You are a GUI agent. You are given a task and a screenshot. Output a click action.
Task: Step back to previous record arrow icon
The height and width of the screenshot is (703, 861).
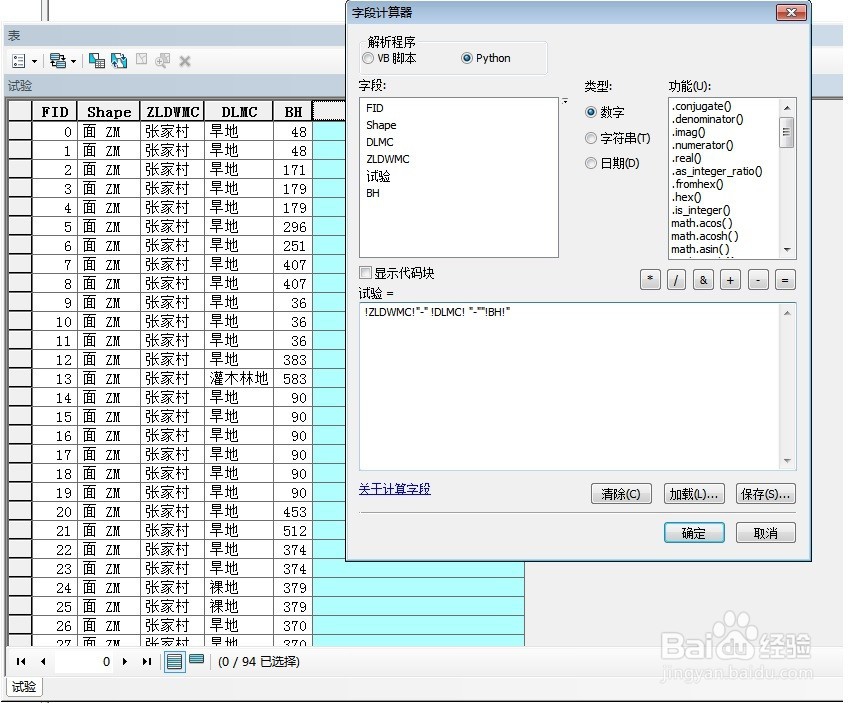coord(43,661)
